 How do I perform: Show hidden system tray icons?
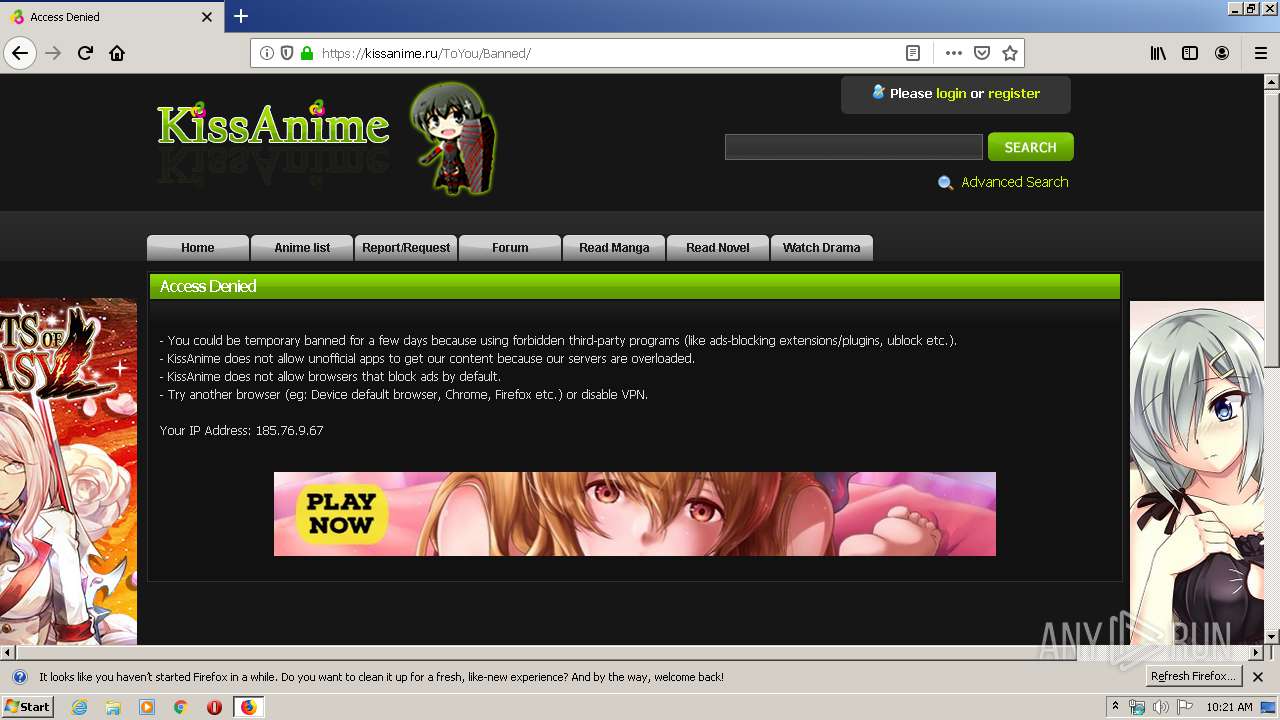tap(1116, 707)
